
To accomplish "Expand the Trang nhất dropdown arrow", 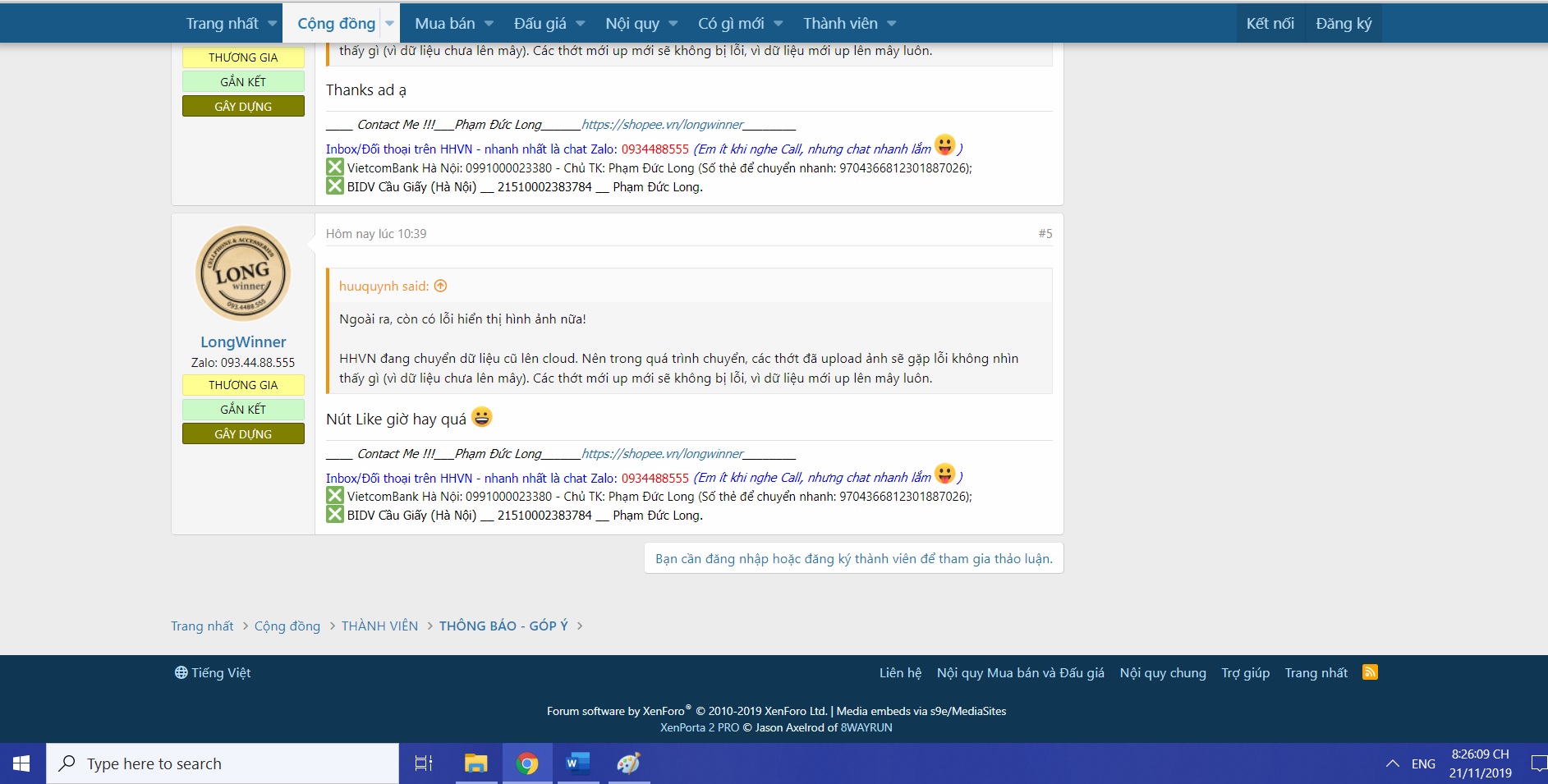I will click(x=272, y=24).
